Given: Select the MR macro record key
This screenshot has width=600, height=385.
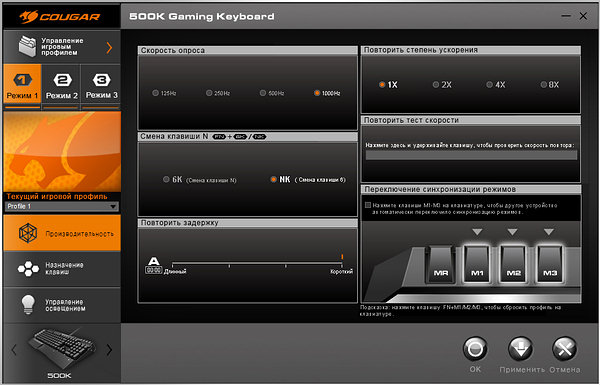Looking at the screenshot, I should coord(441,264).
